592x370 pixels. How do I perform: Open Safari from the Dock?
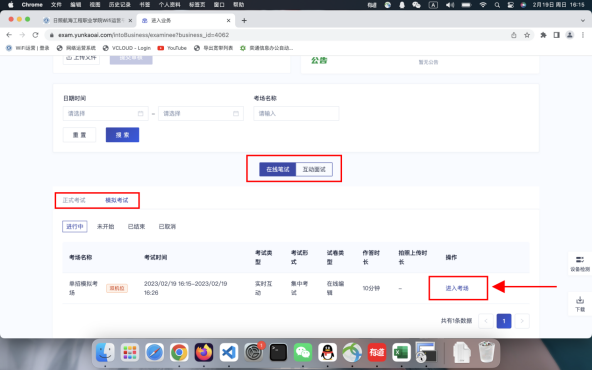pos(154,353)
